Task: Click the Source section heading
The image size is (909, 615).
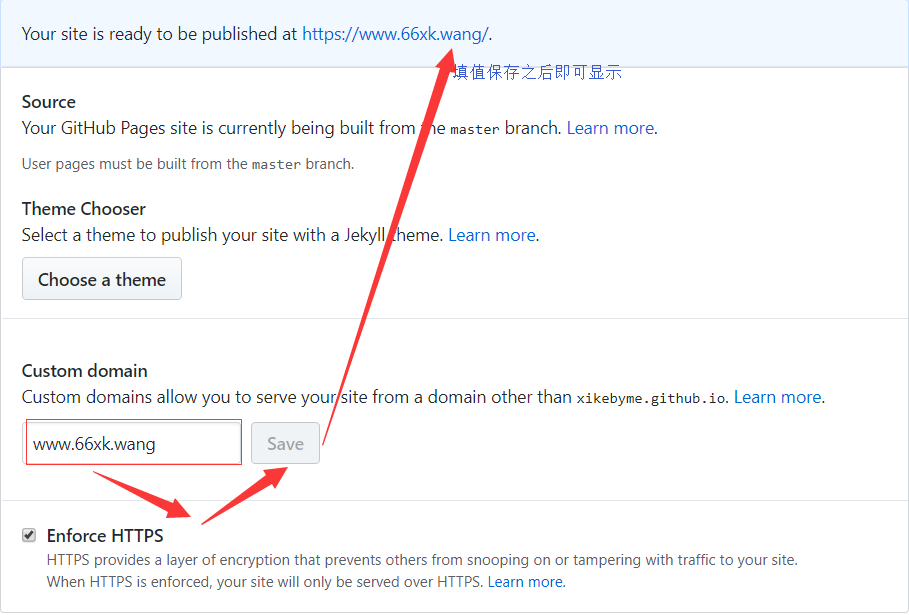Action: (49, 102)
